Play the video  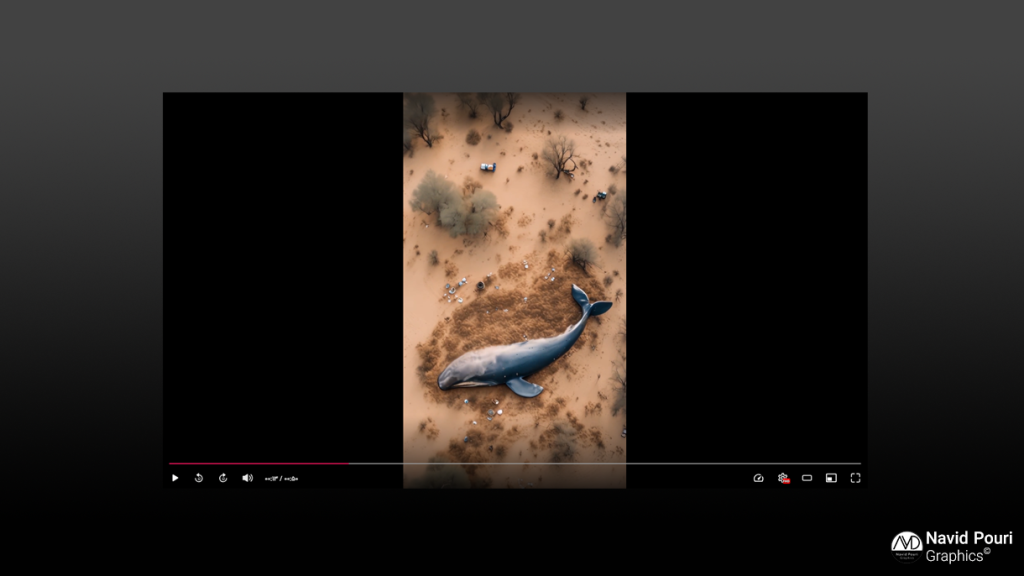pos(175,478)
